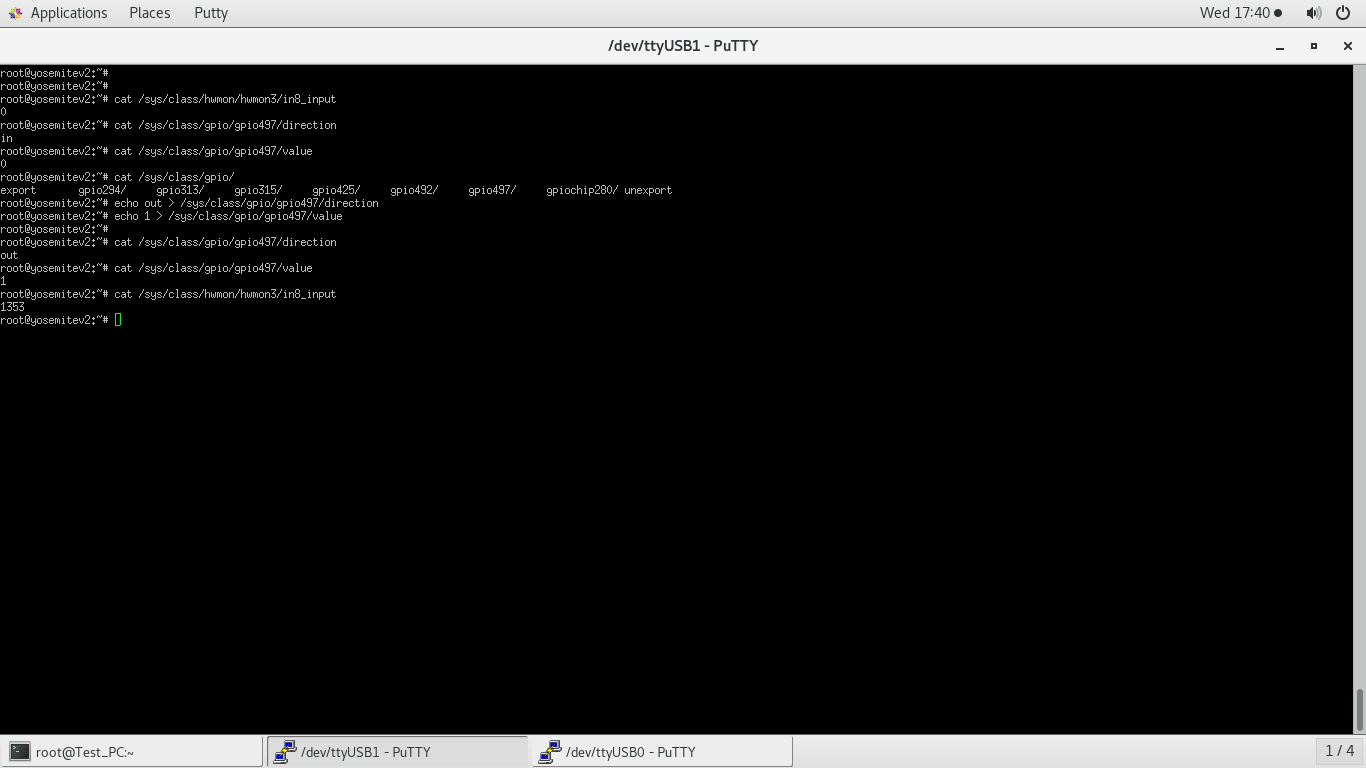
Task: Click the gpiochip280/ entry in terminal output
Action: [582, 190]
